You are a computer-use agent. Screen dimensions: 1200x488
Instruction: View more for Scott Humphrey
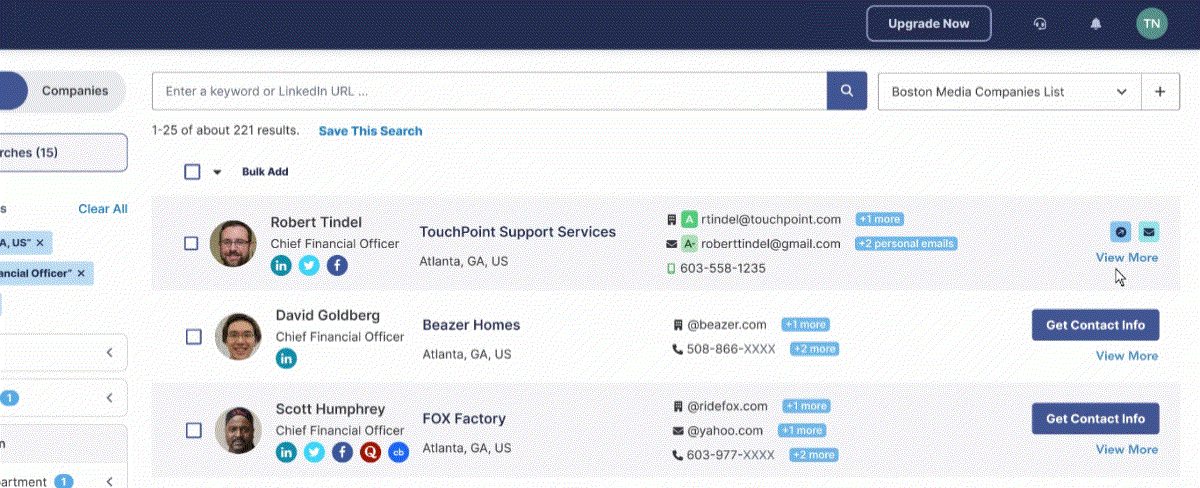pyautogui.click(x=1127, y=450)
